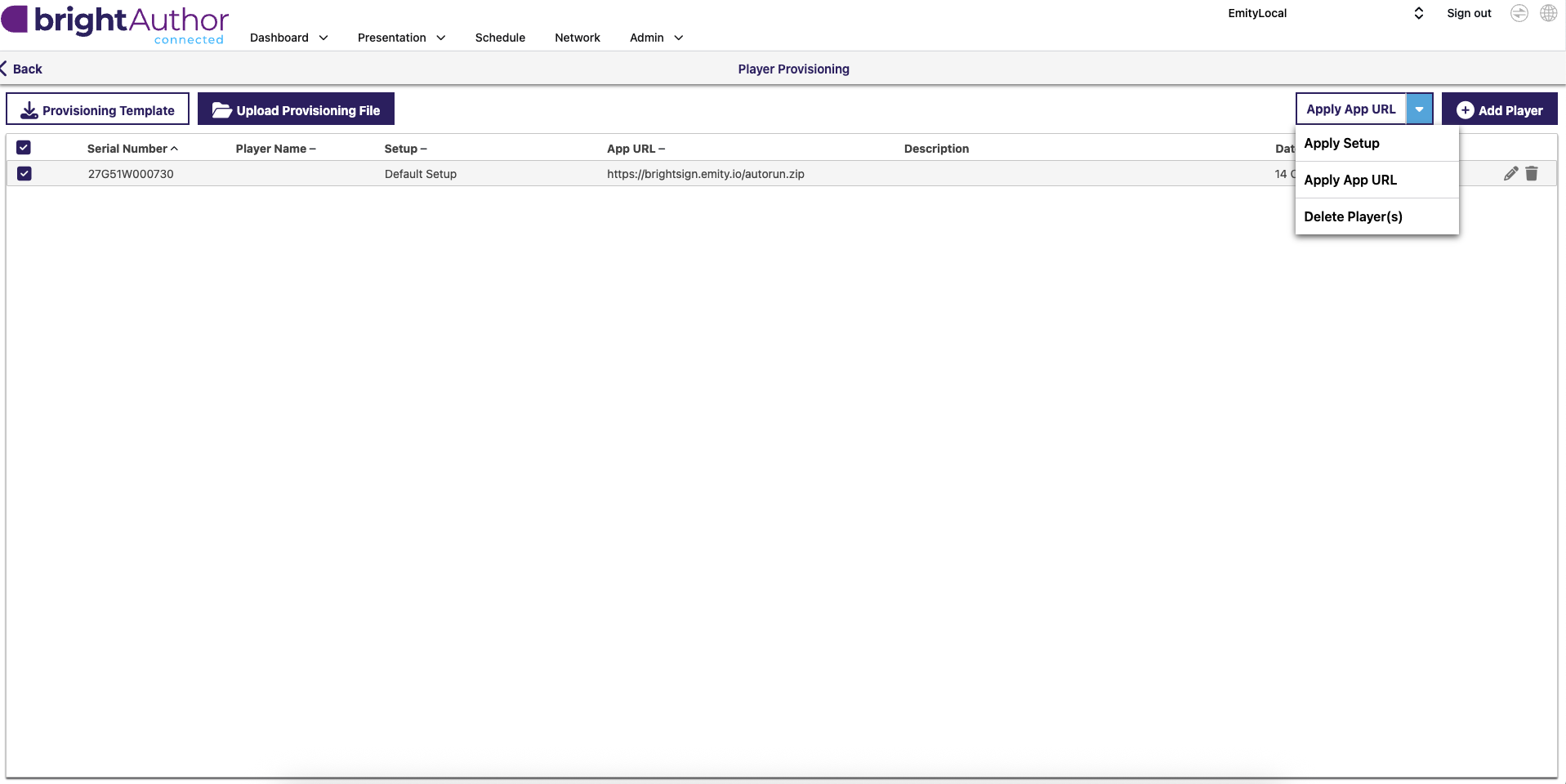Click the globe language icon at top right
This screenshot has width=1566, height=784.
point(1548,13)
